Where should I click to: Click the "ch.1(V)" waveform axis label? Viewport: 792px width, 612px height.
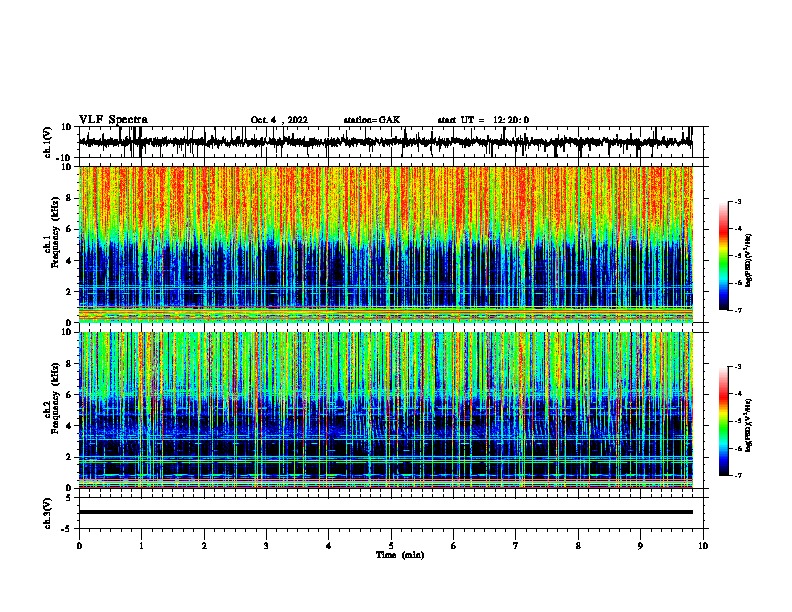(x=48, y=142)
